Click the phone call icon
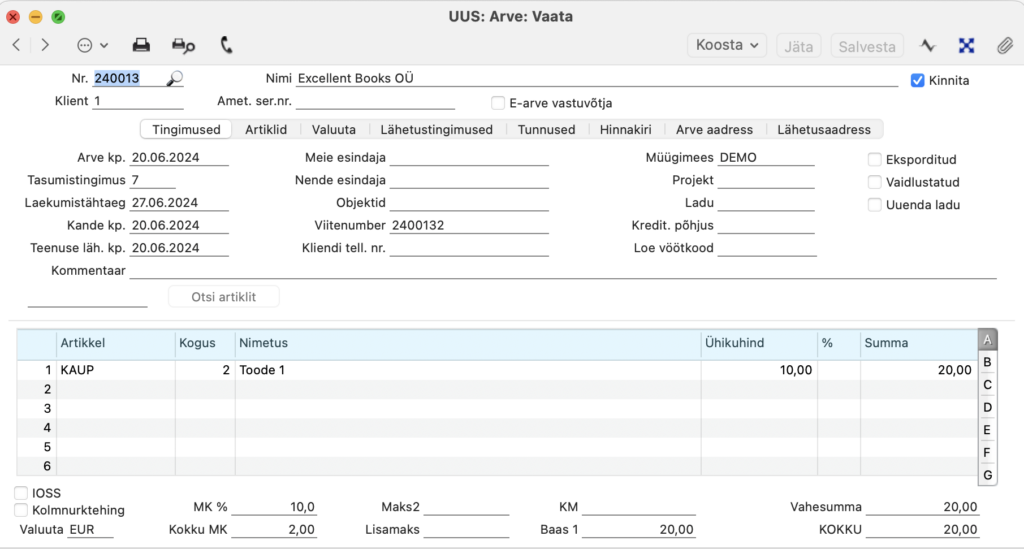 tap(226, 45)
